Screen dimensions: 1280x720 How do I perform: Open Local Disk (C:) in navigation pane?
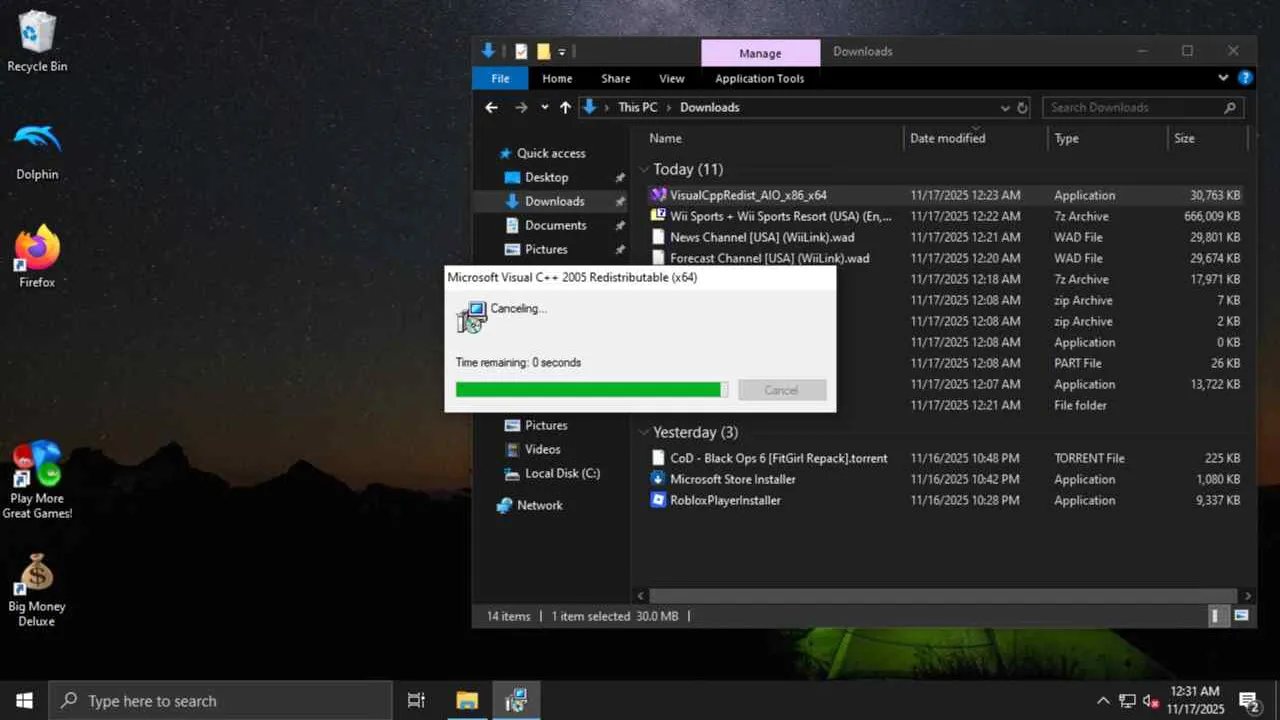[562, 473]
